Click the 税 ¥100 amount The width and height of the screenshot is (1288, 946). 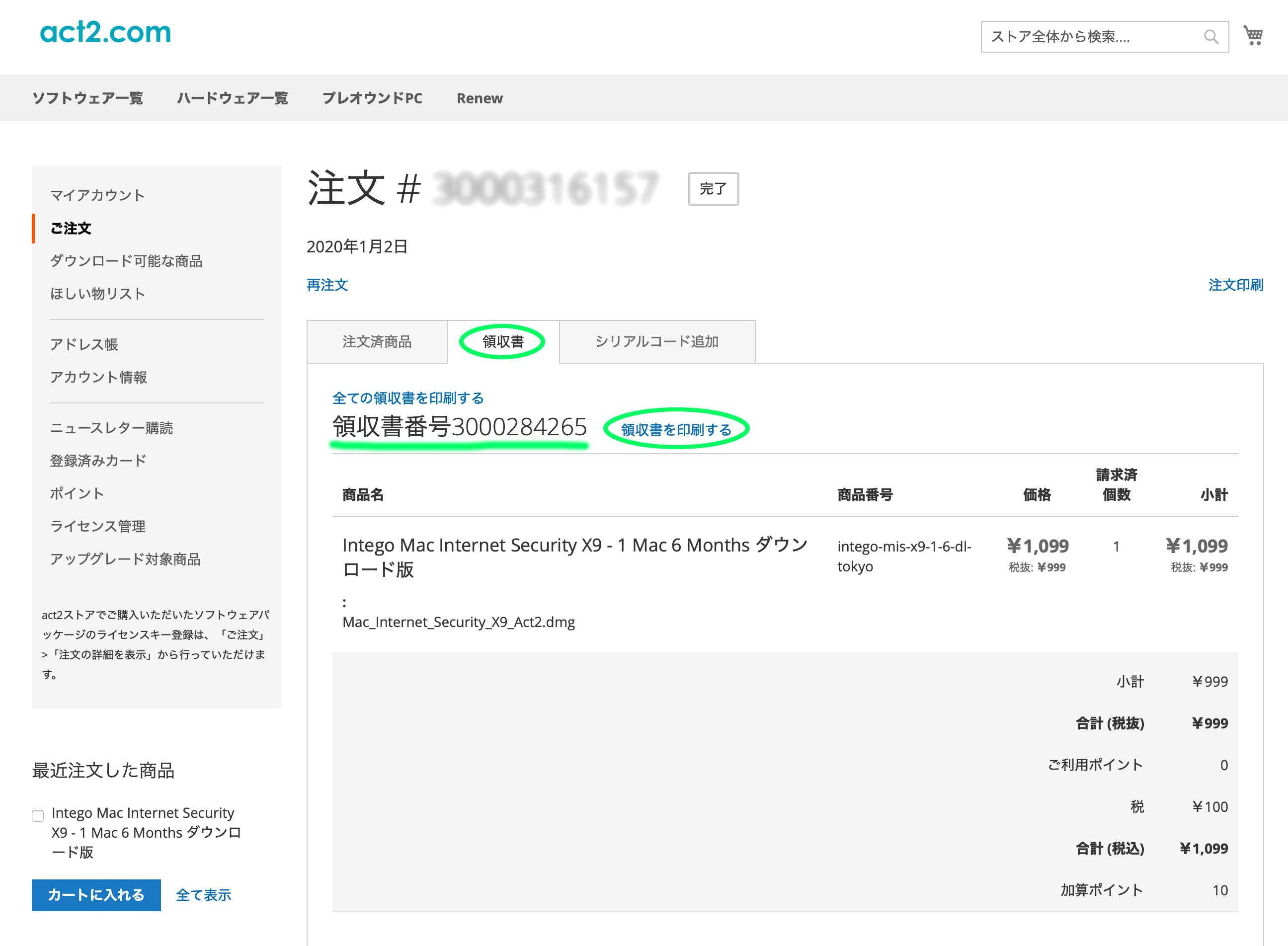1209,806
